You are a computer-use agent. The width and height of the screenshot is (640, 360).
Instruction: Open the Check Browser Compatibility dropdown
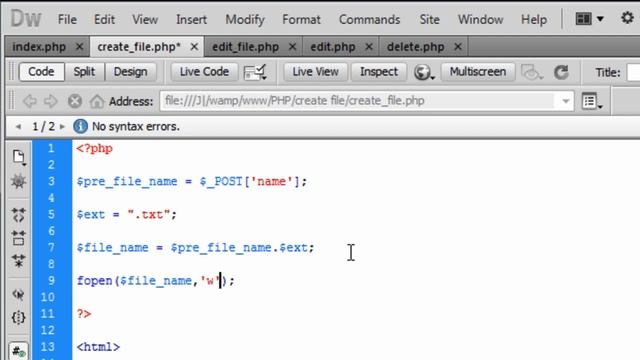click(255, 72)
